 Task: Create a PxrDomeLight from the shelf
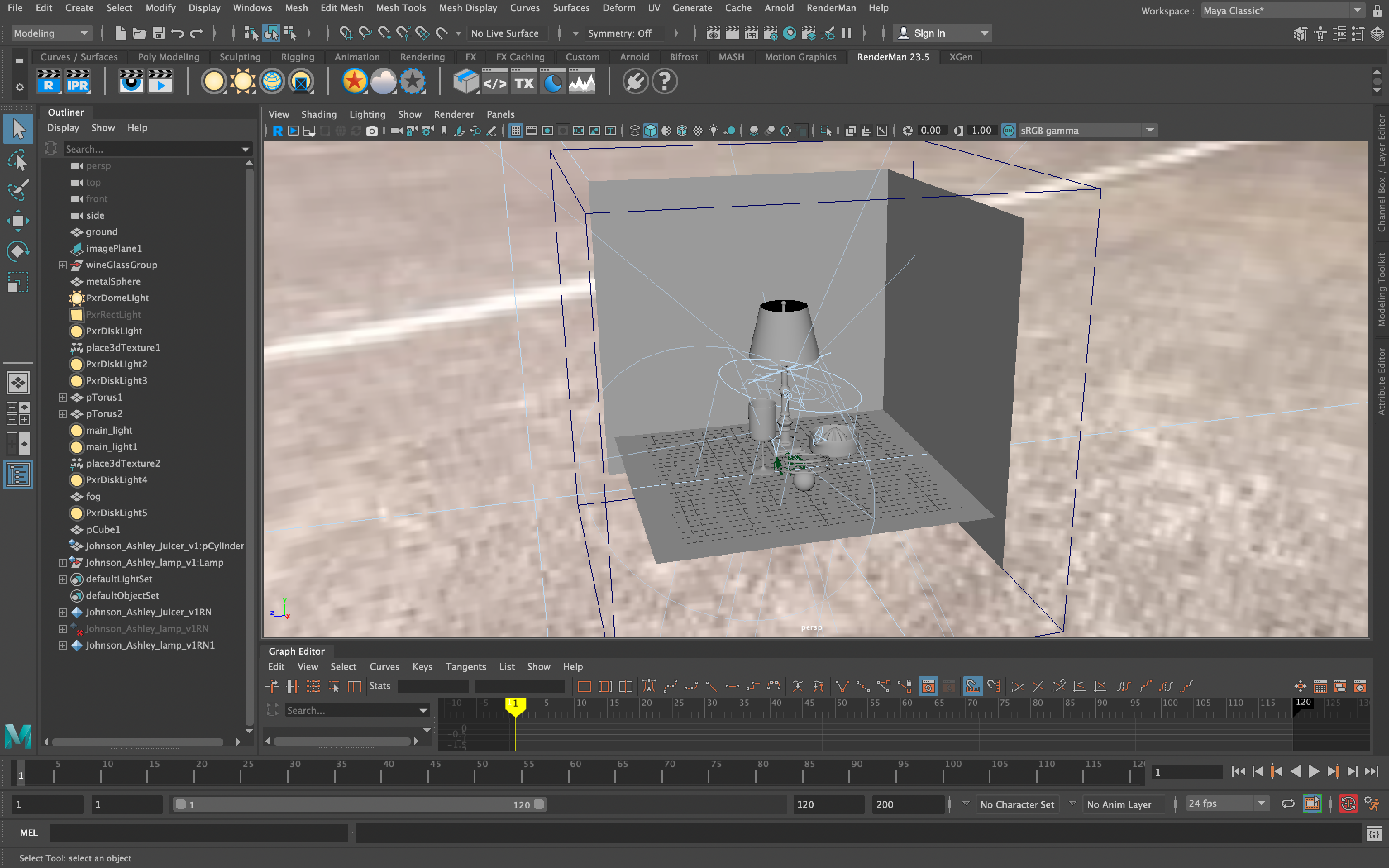272,81
